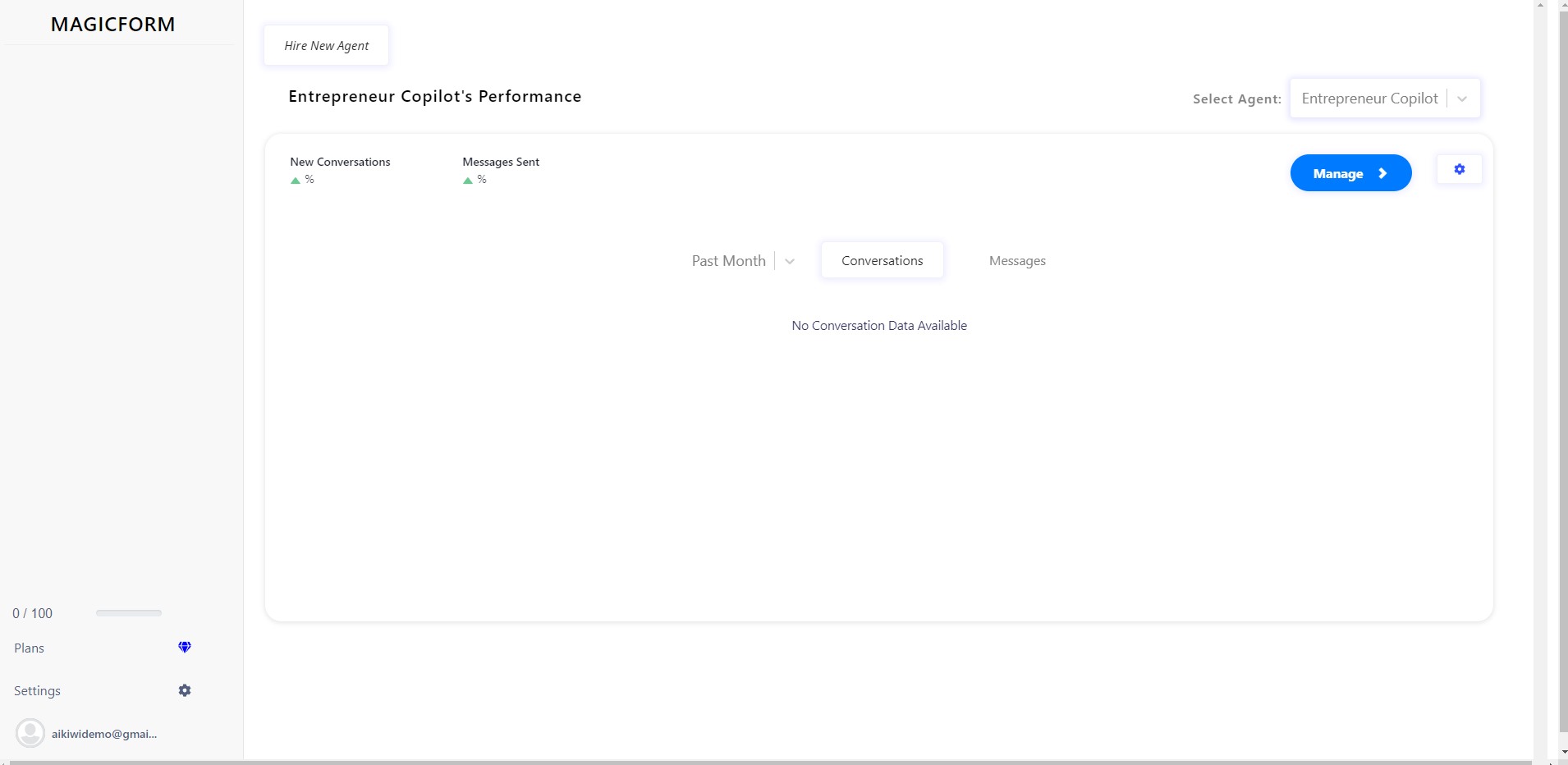This screenshot has width=1568, height=765.
Task: Click the Past Month period selector
Action: coord(744,261)
